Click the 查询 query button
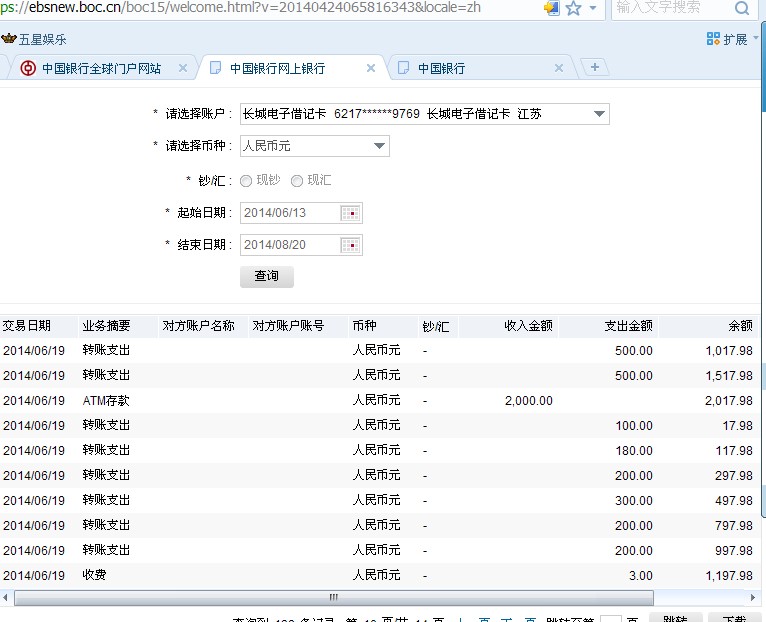 (x=267, y=276)
